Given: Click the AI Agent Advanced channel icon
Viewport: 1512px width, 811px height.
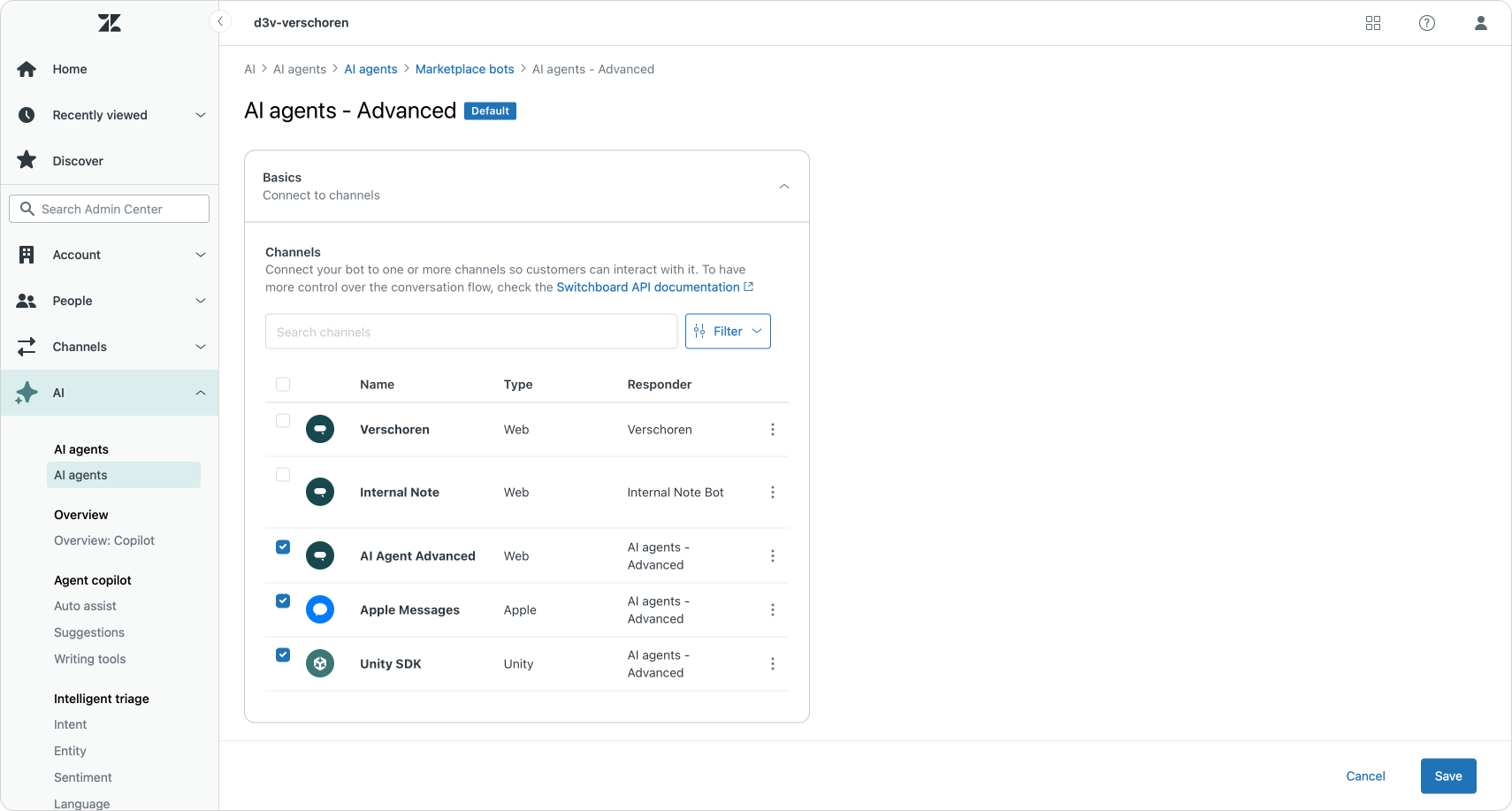Looking at the screenshot, I should point(320,555).
